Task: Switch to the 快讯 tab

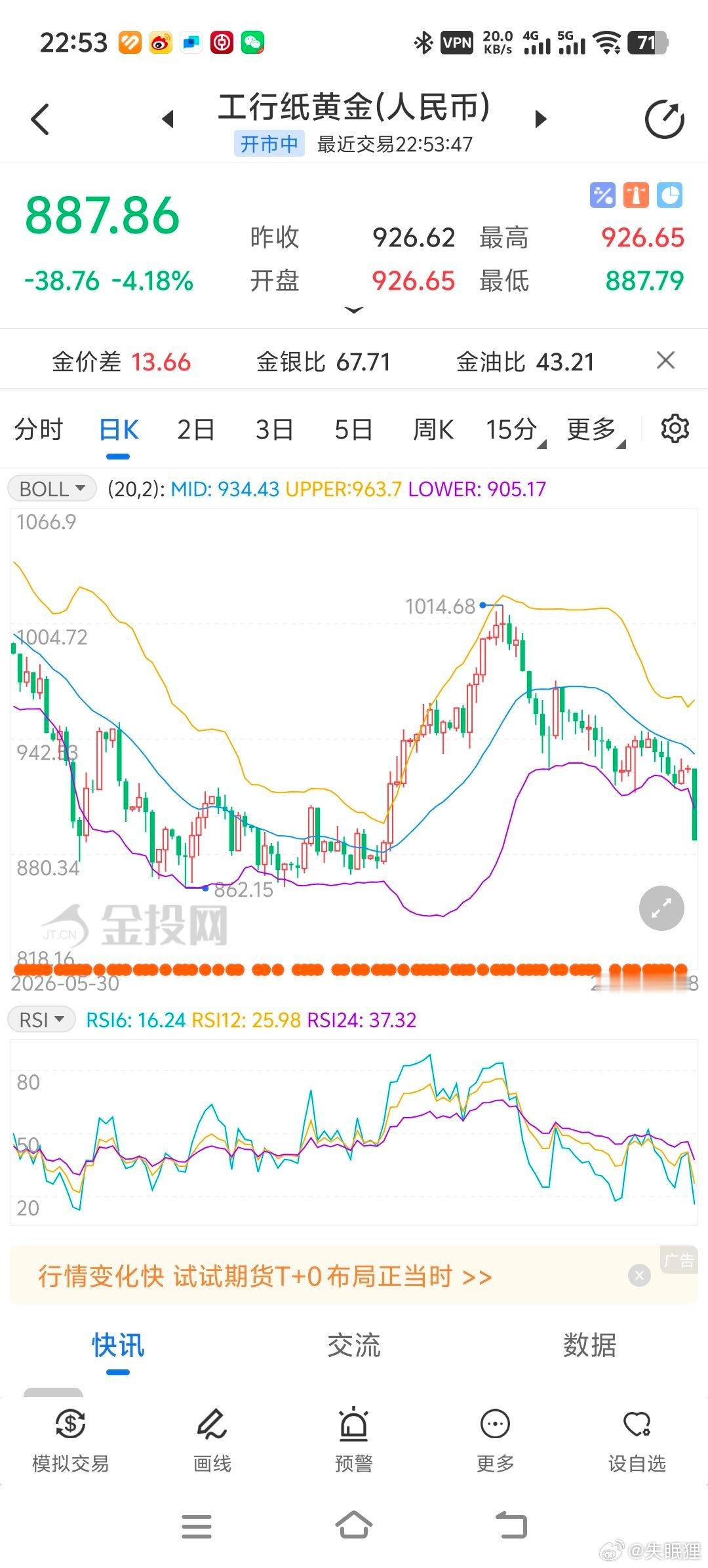Action: point(118,1345)
